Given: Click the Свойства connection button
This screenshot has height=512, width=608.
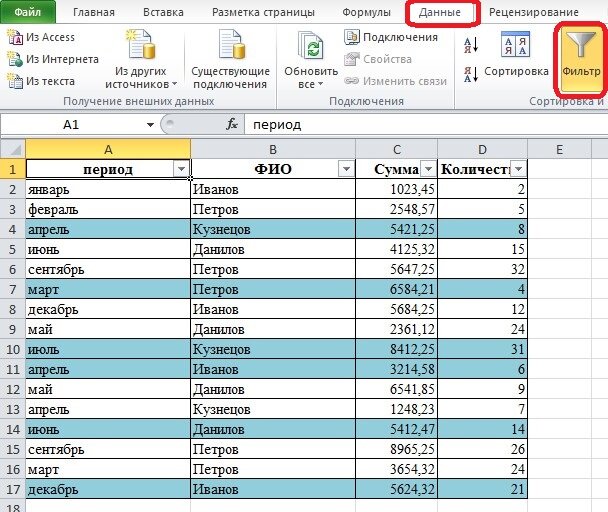Looking at the screenshot, I should 378,59.
